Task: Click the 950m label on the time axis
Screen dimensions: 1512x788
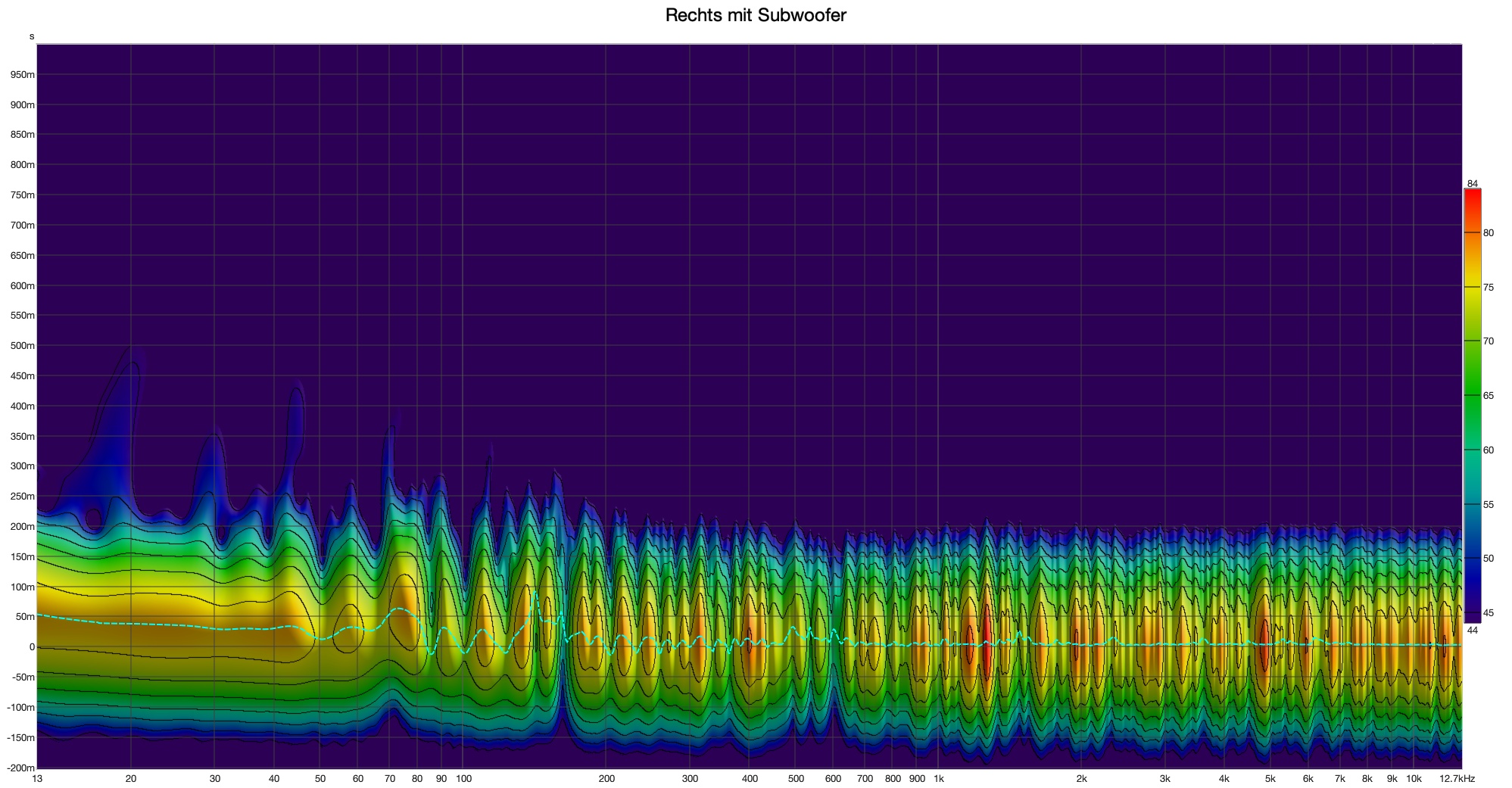Action: click(x=22, y=75)
